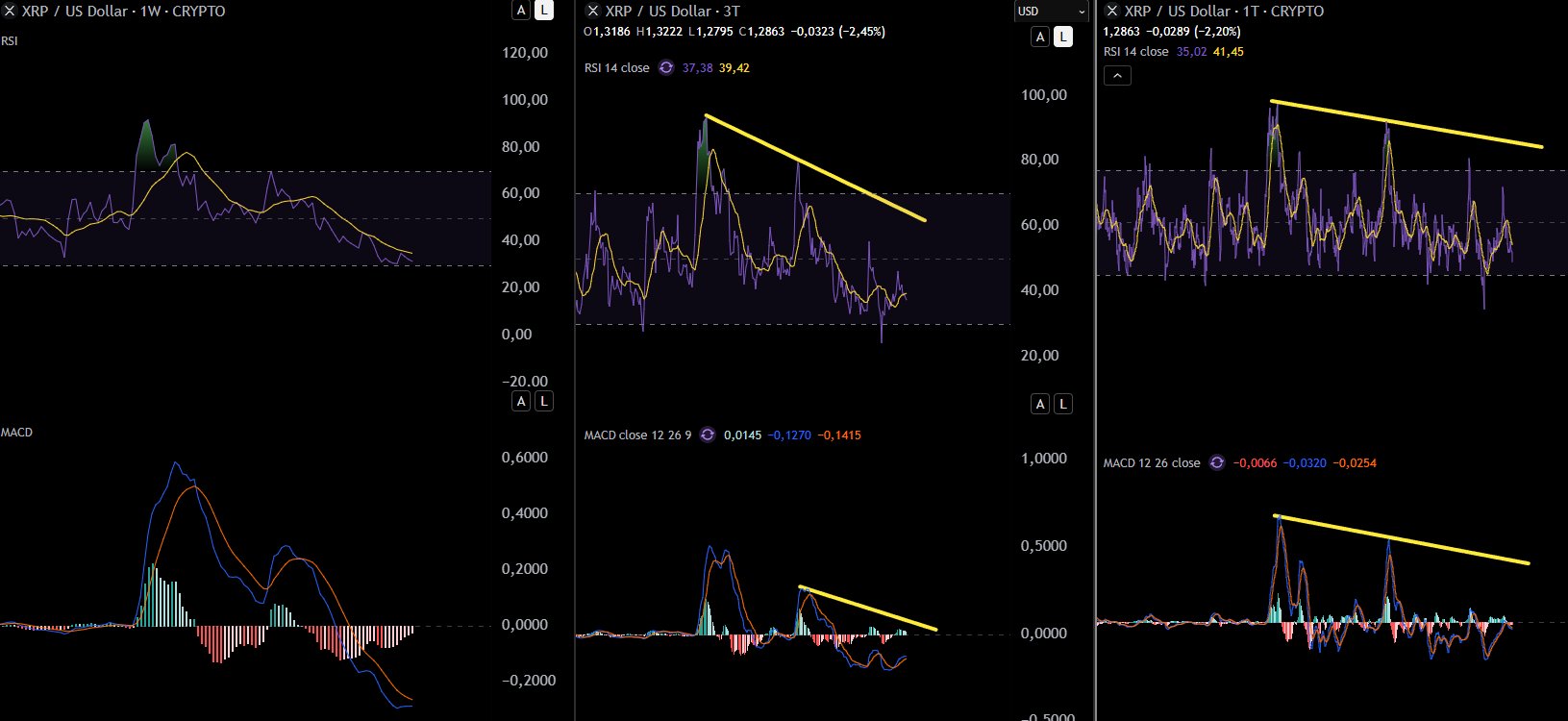This screenshot has width=1568, height=721.
Task: Collapse indicator legend with chevron in 1T chart
Action: (x=1117, y=76)
